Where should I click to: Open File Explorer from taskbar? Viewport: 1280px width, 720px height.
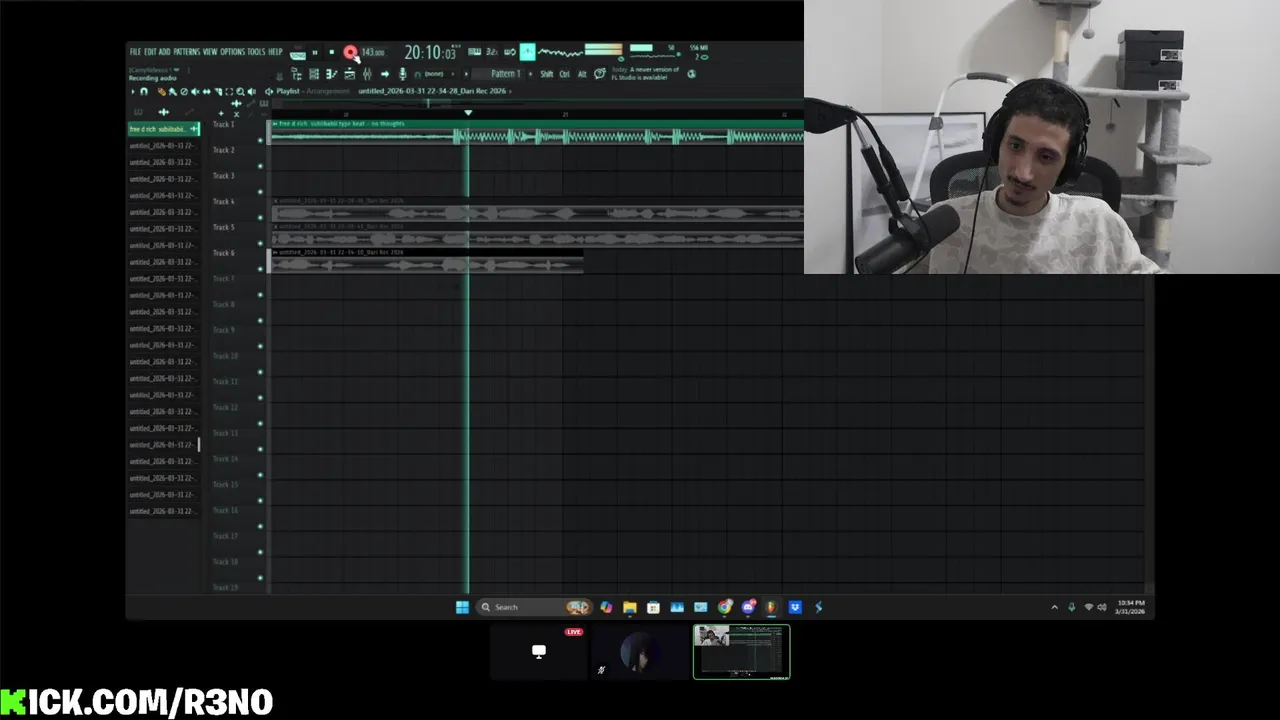click(629, 607)
